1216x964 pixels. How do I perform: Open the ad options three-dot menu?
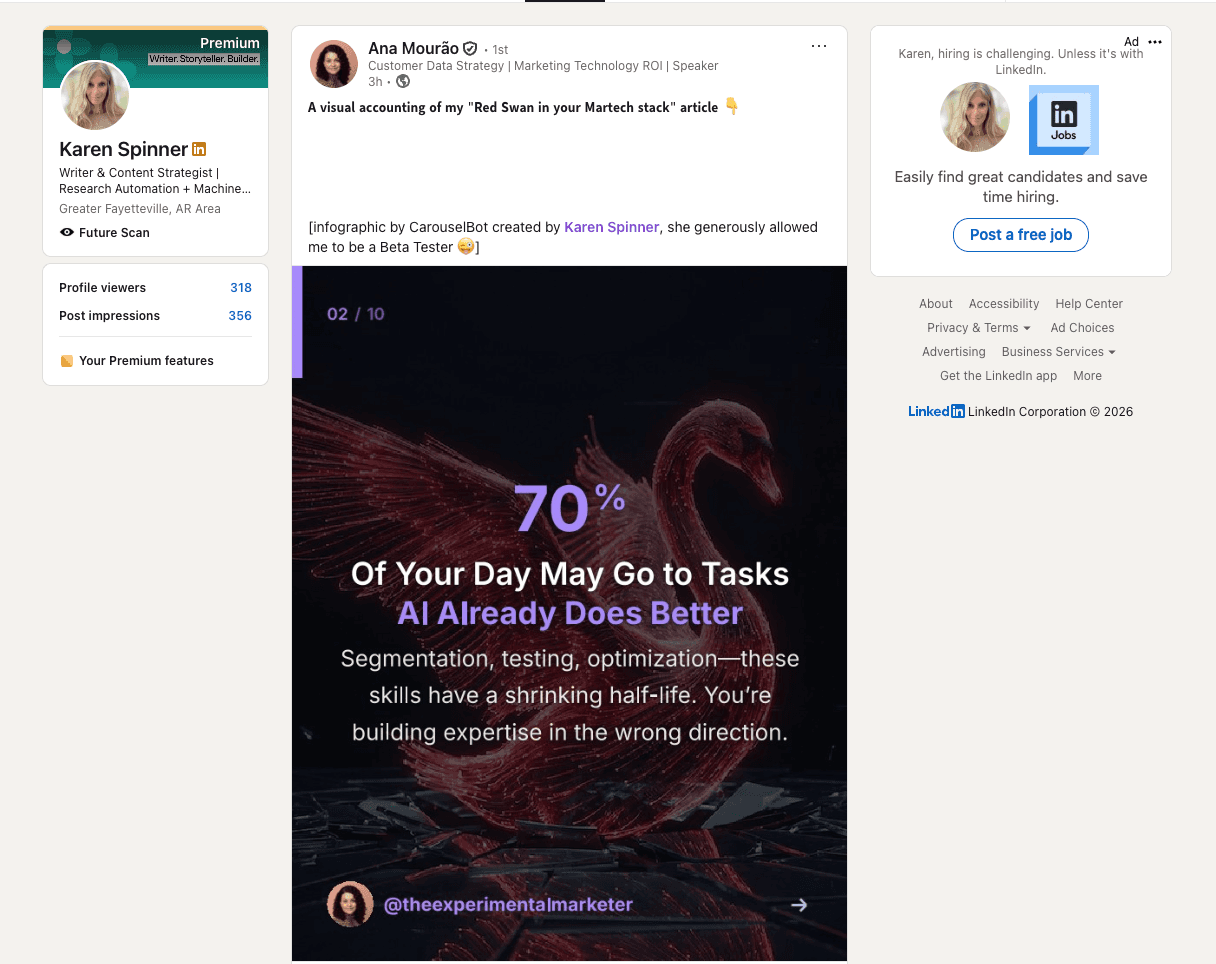tap(1155, 42)
